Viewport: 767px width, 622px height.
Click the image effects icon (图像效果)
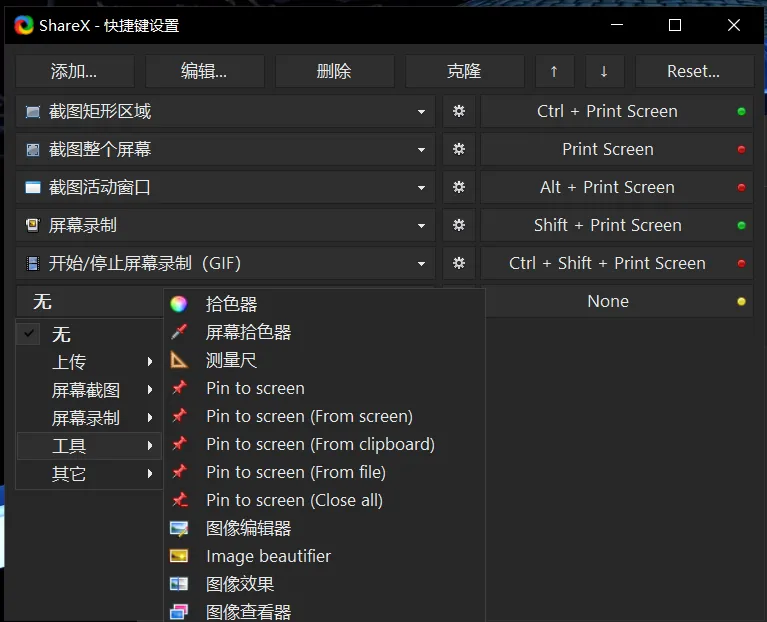click(x=179, y=584)
